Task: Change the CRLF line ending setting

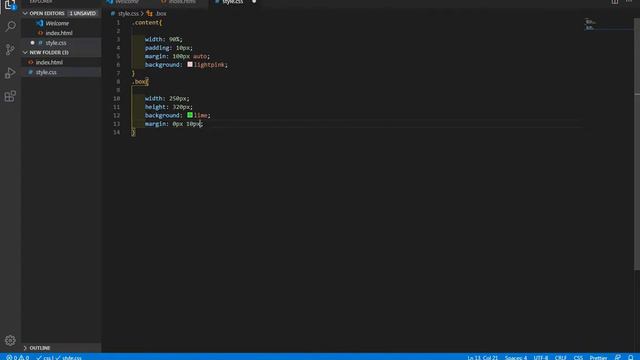Action: (560, 357)
